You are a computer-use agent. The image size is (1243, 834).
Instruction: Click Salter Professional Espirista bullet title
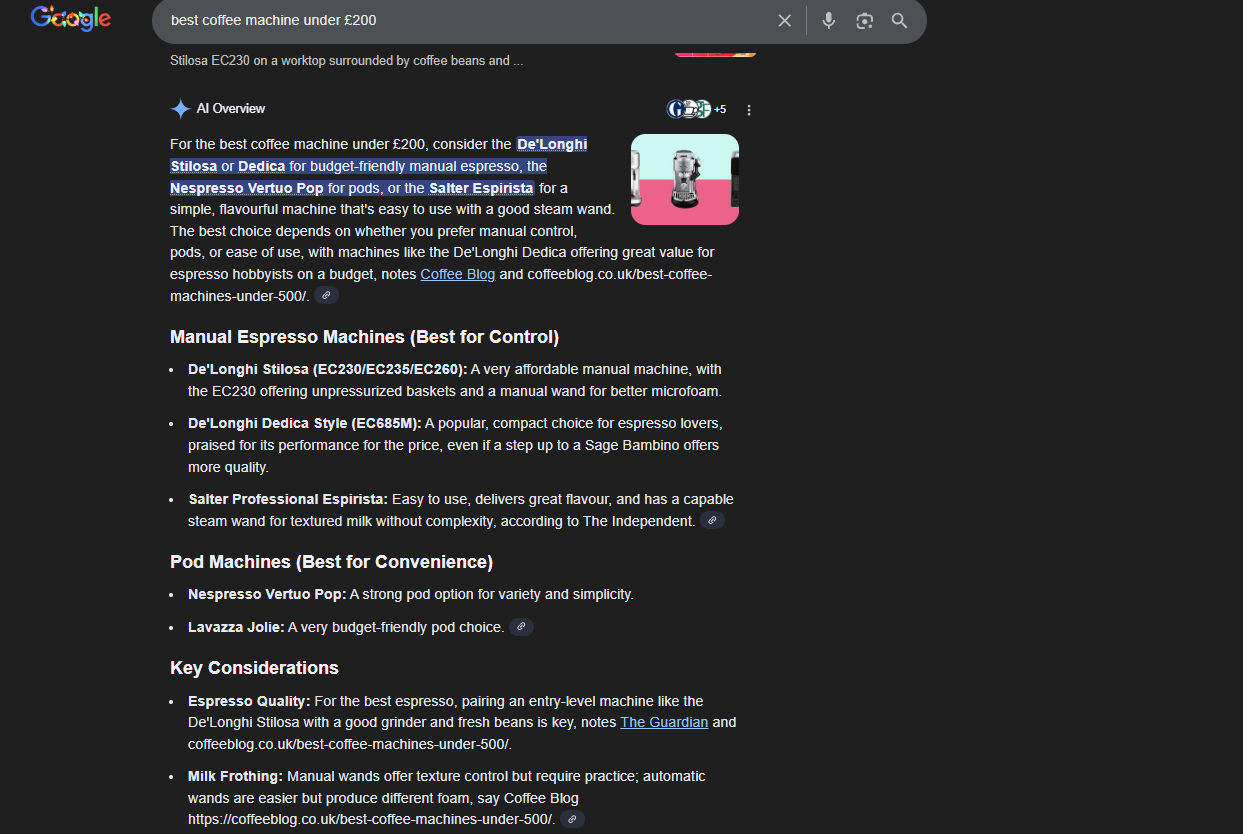pyautogui.click(x=288, y=499)
